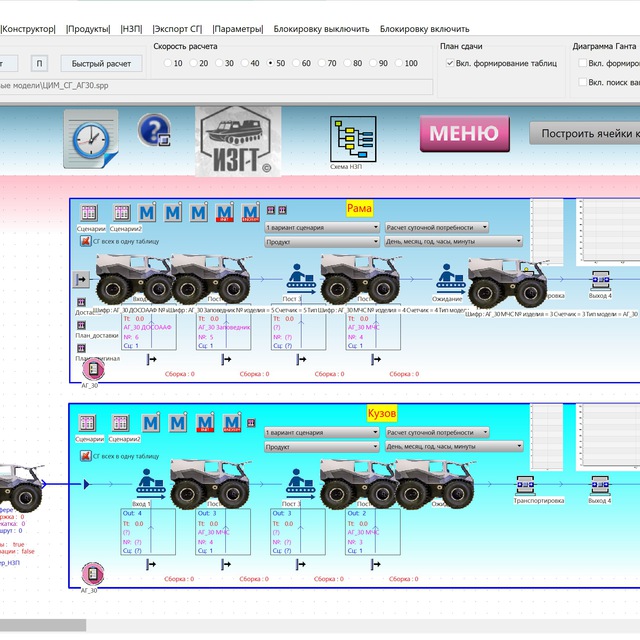The width and height of the screenshot is (640, 640).
Task: Select Блокировку выключить menu item
Action: pyautogui.click(x=321, y=29)
